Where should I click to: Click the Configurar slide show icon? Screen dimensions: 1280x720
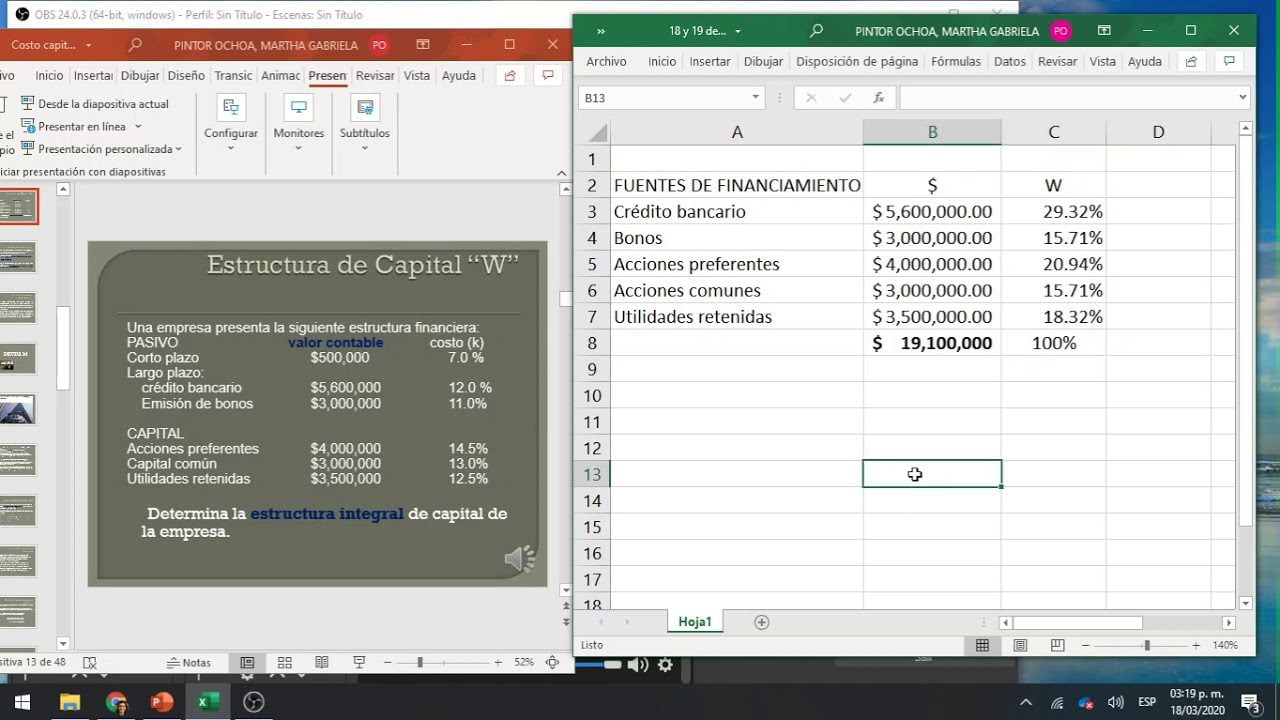point(231,108)
